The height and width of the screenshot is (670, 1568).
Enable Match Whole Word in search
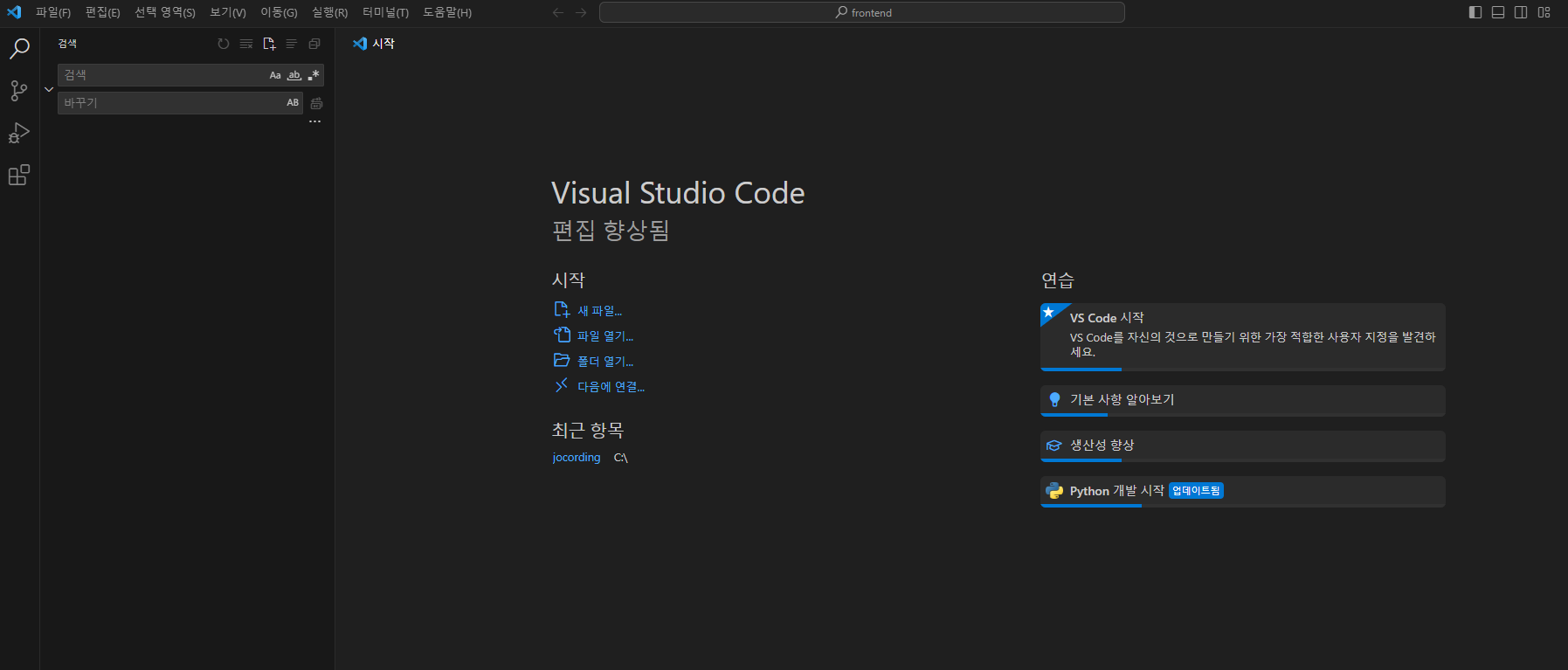(294, 75)
